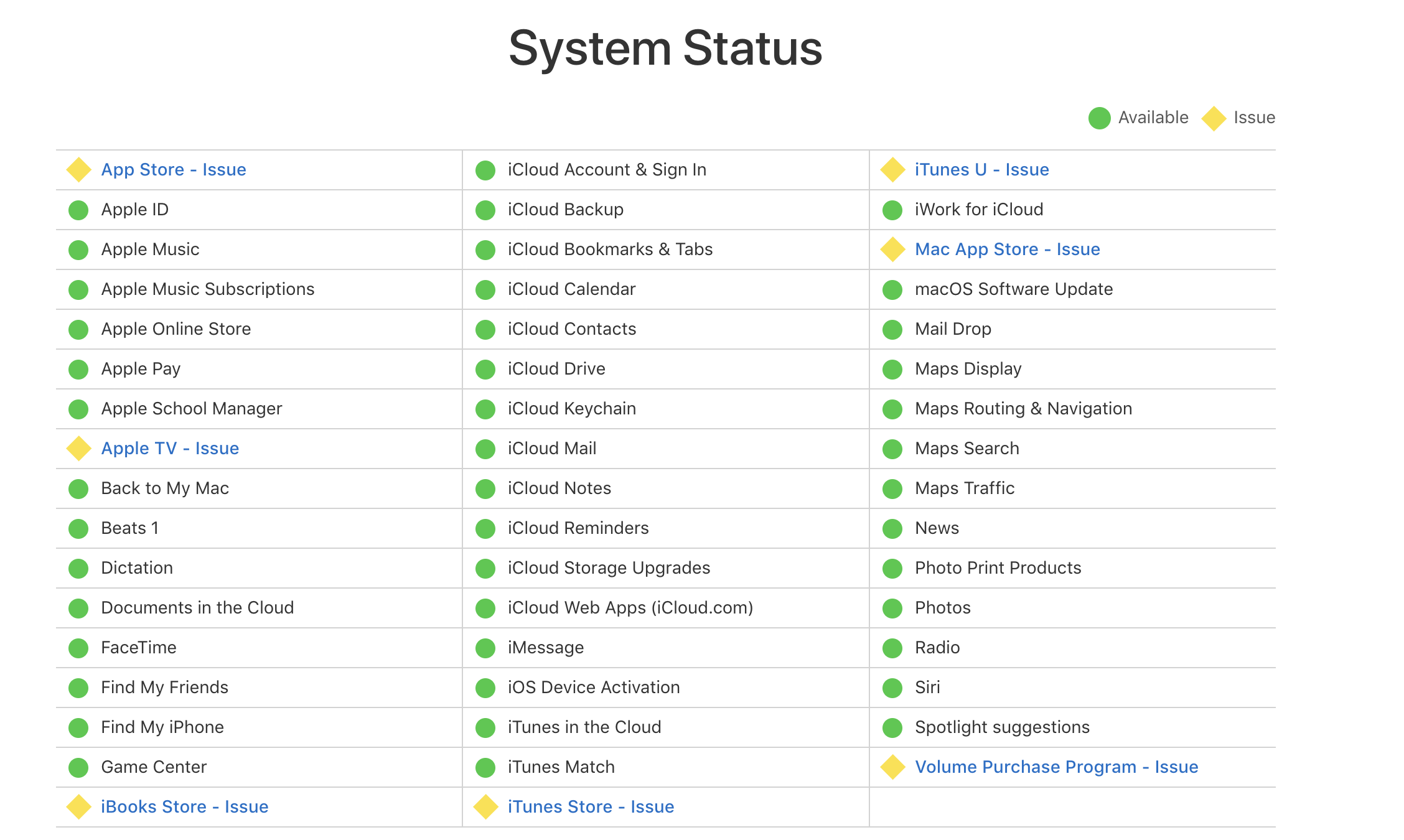Click yellow diamond beside Volume Purchase Program
The image size is (1404, 840).
point(892,767)
